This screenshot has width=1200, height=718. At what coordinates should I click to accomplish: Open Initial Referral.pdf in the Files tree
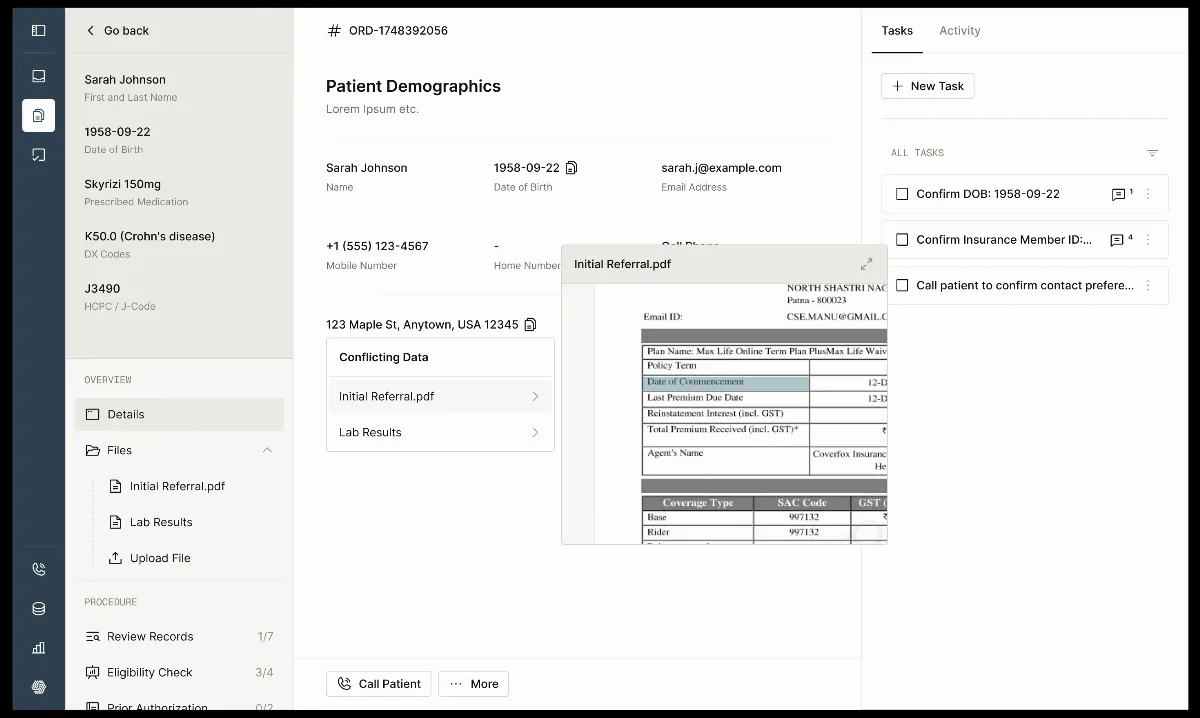tap(167, 486)
